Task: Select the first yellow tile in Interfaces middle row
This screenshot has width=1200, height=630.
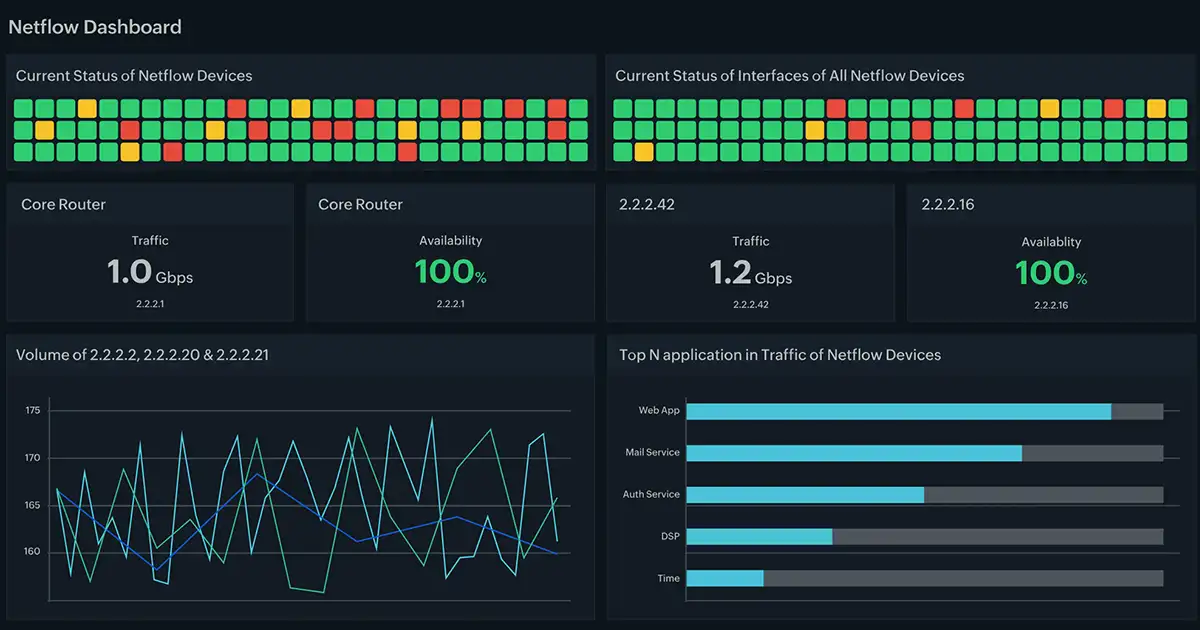Action: [815, 130]
